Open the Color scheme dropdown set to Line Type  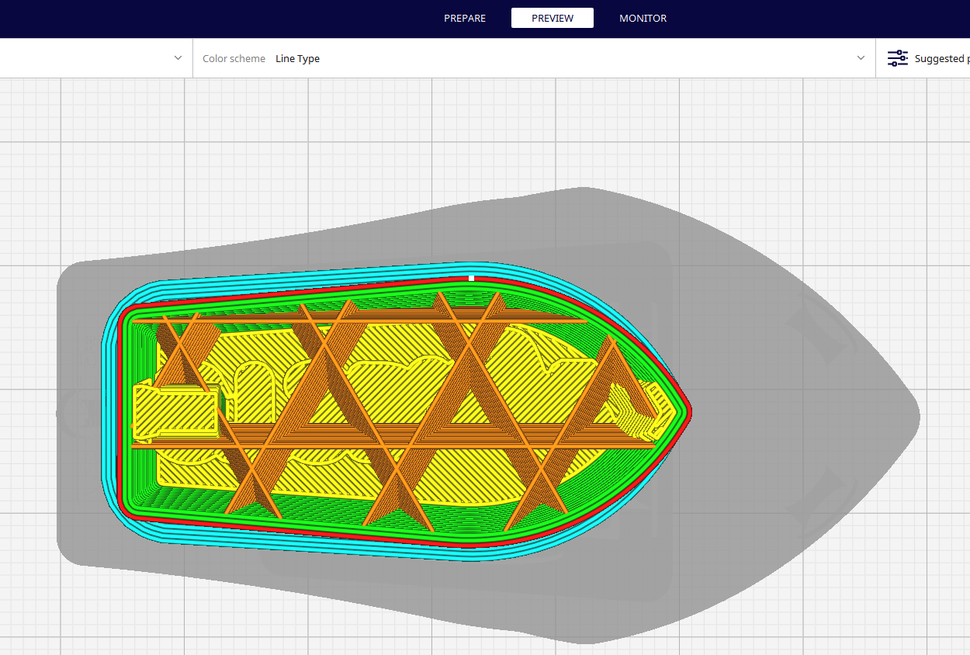296,58
